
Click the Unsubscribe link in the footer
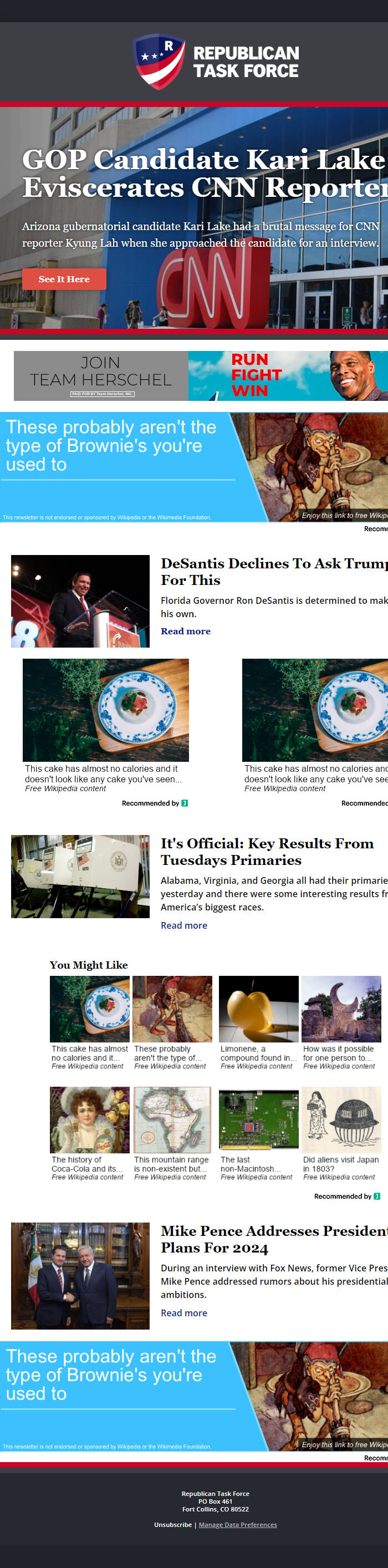tap(173, 1525)
